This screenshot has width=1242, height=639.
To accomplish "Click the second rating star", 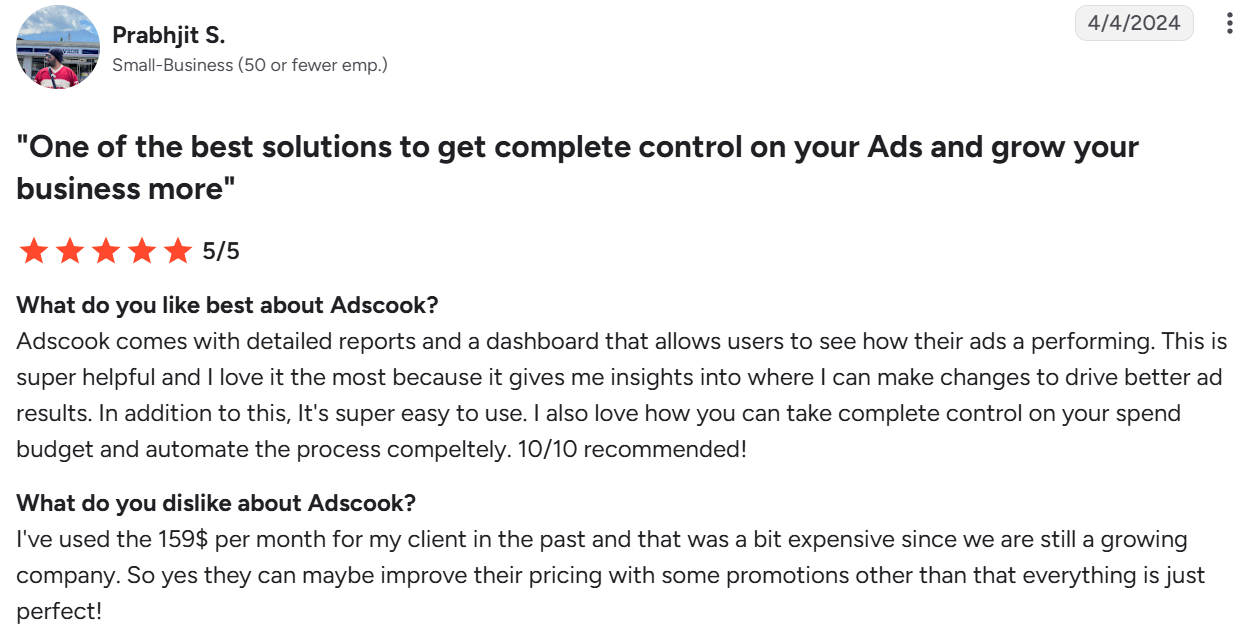I will [x=70, y=251].
